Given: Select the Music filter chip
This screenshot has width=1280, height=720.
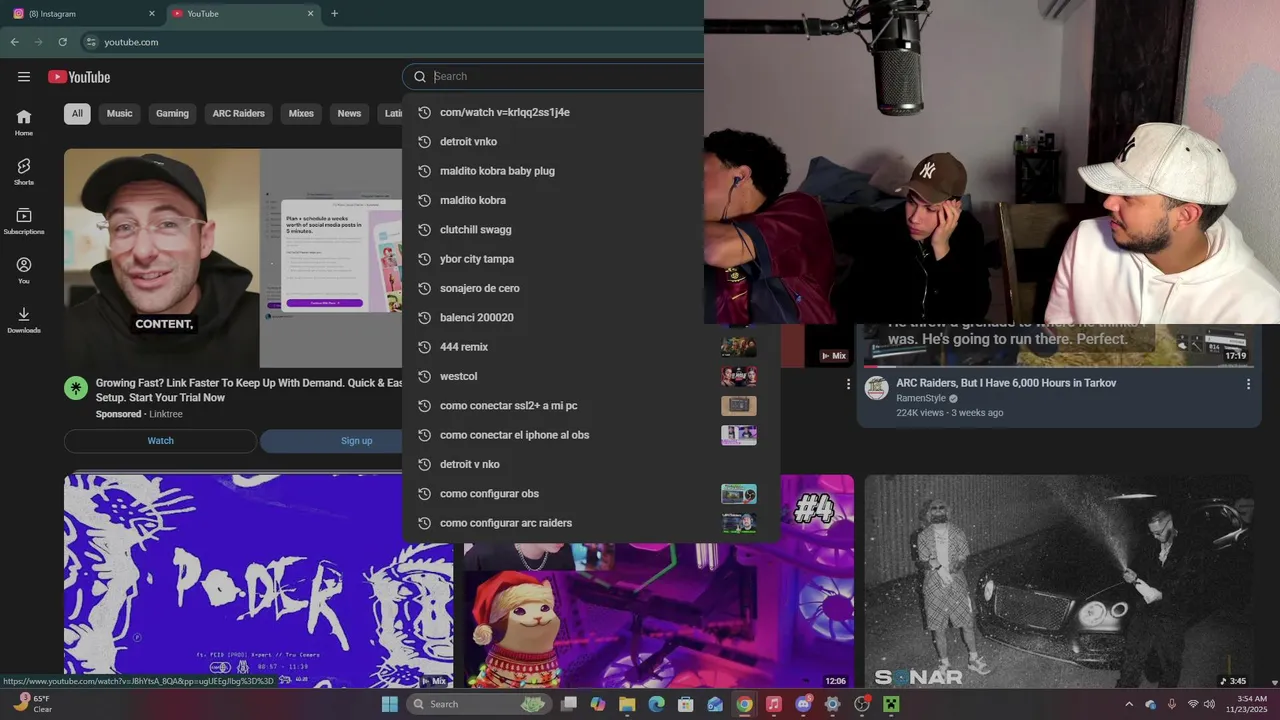Looking at the screenshot, I should click(120, 113).
